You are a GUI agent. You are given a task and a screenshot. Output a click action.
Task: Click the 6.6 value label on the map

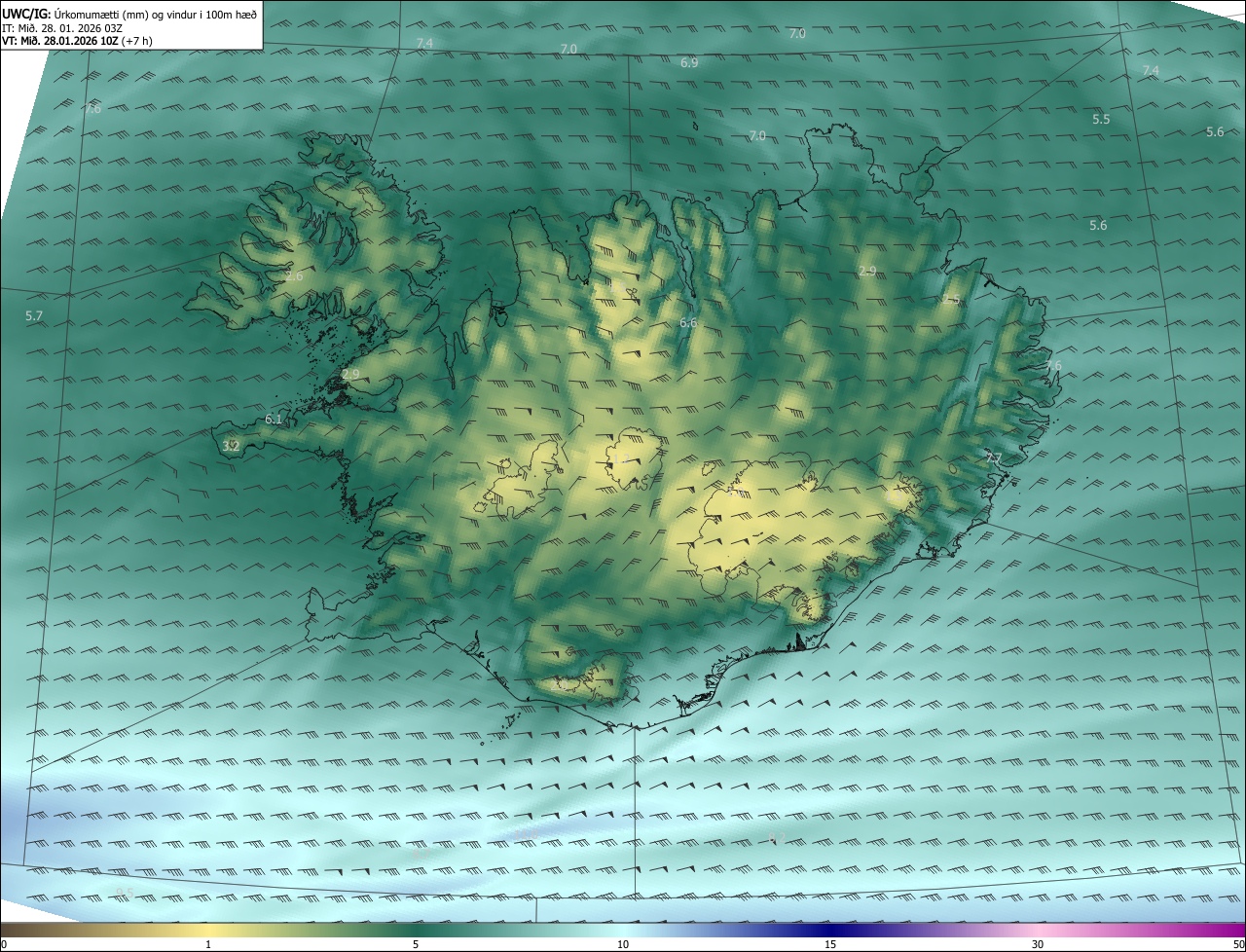point(688,322)
